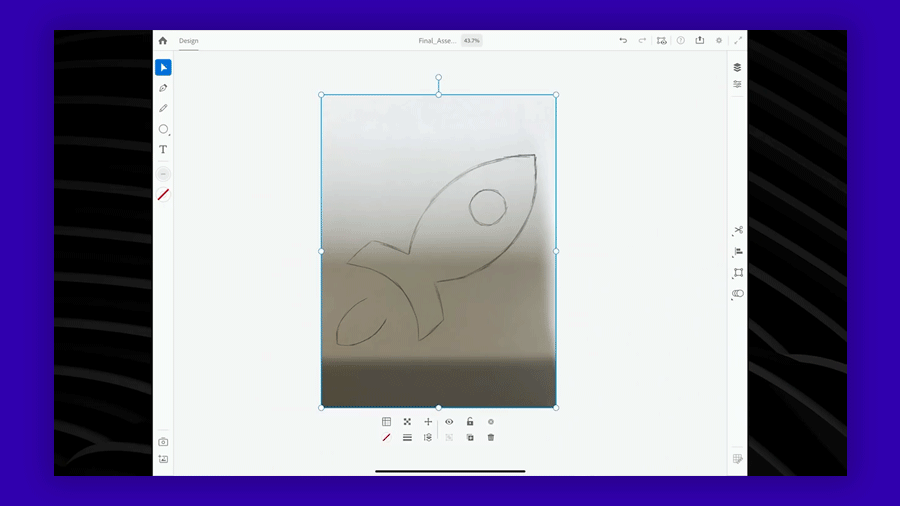Go to the Home screen

tap(162, 41)
